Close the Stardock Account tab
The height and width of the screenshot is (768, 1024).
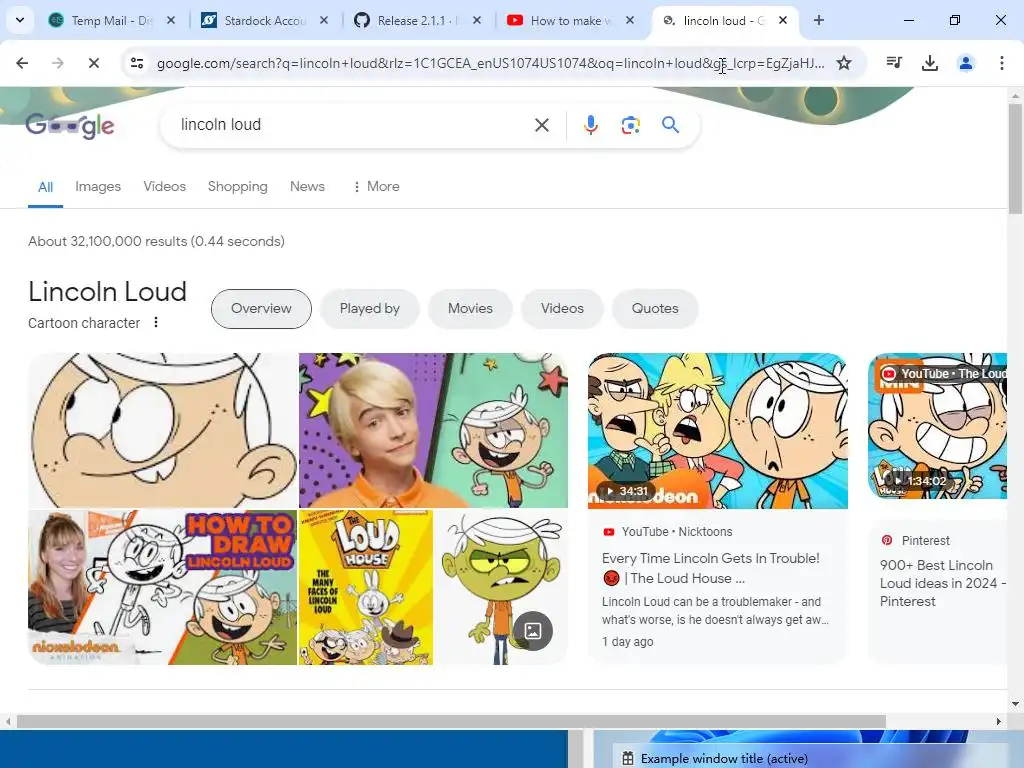pos(323,20)
